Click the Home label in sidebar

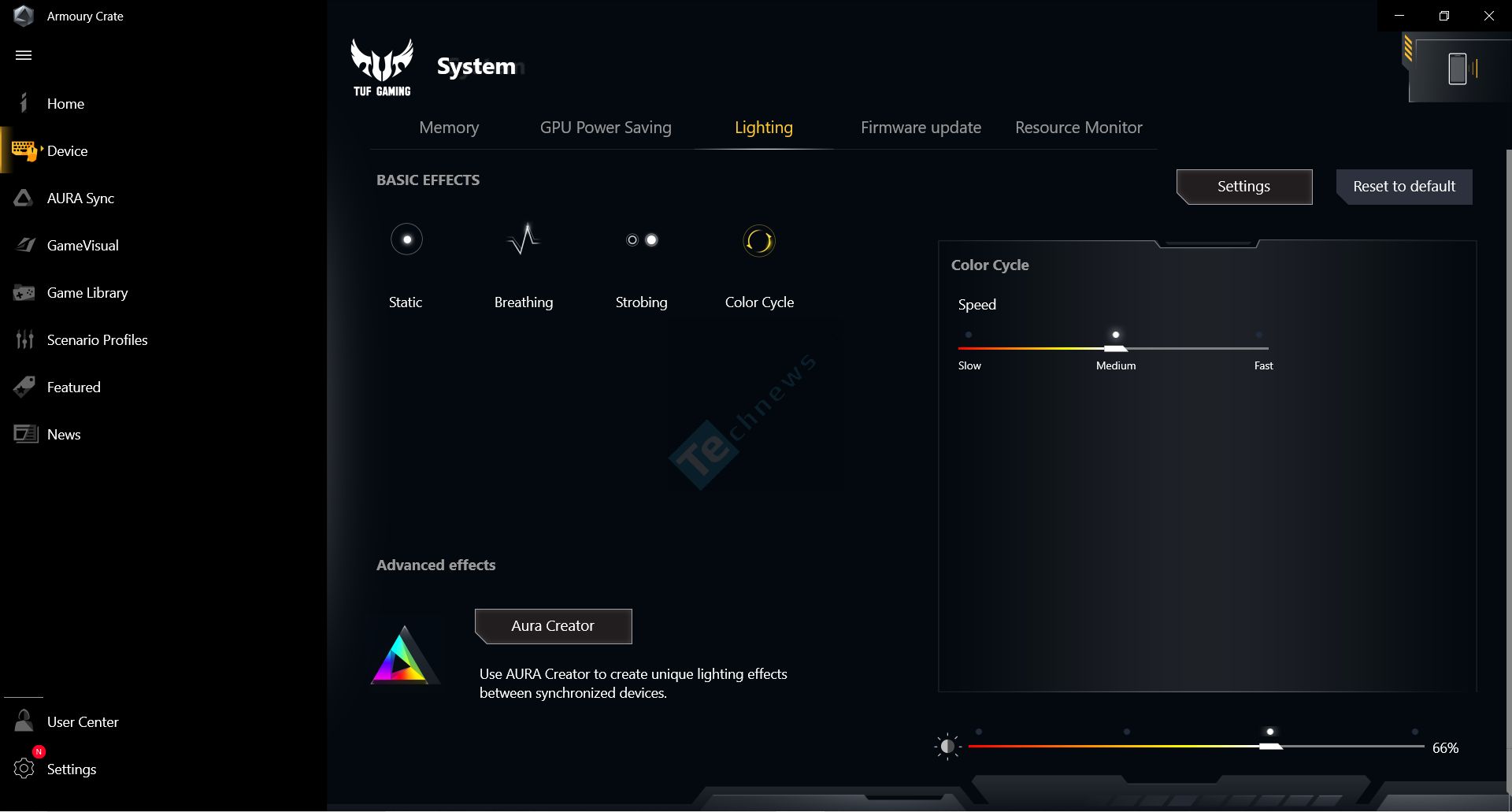point(65,104)
